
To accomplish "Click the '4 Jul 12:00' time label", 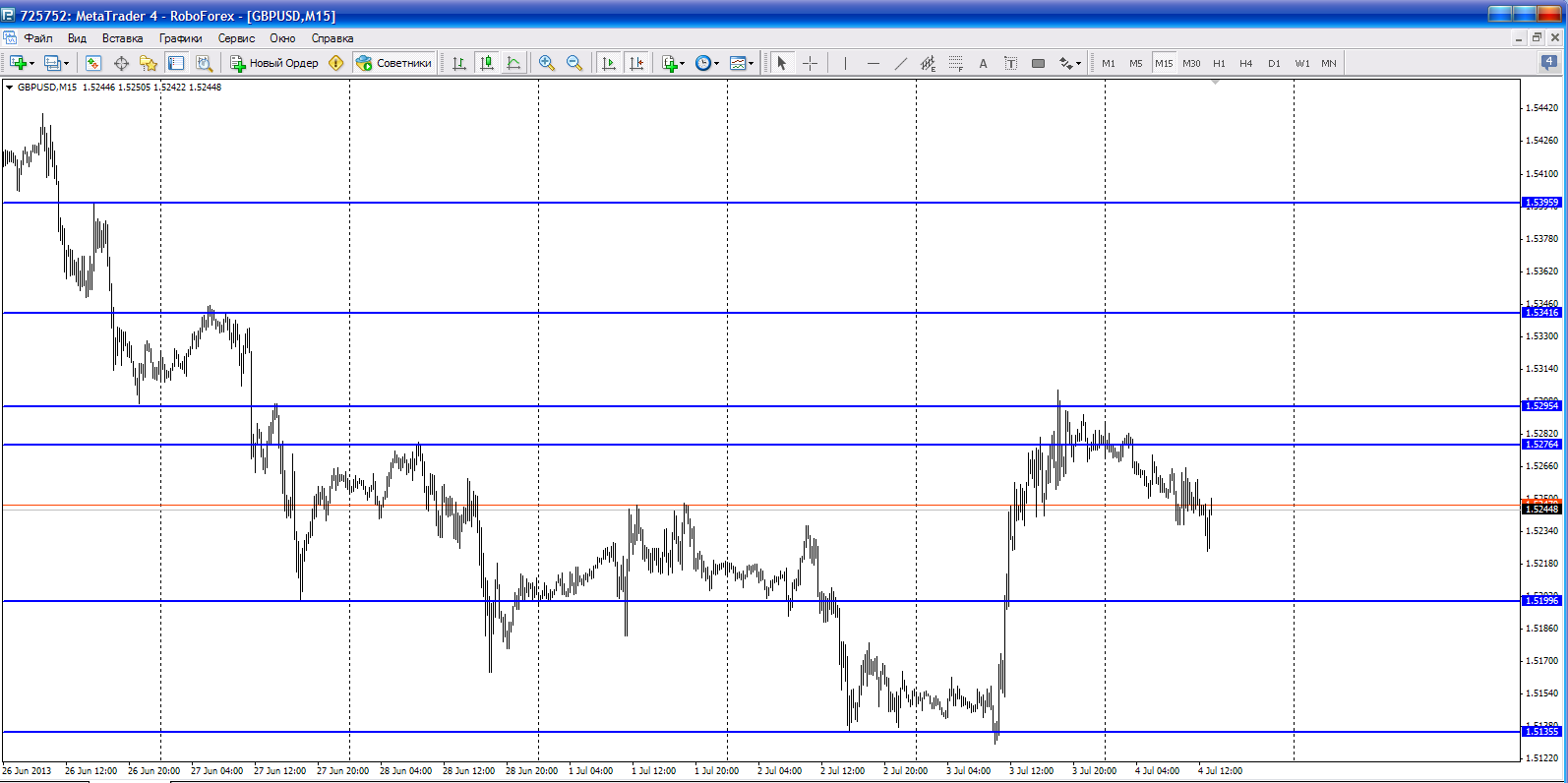I will (x=1220, y=771).
